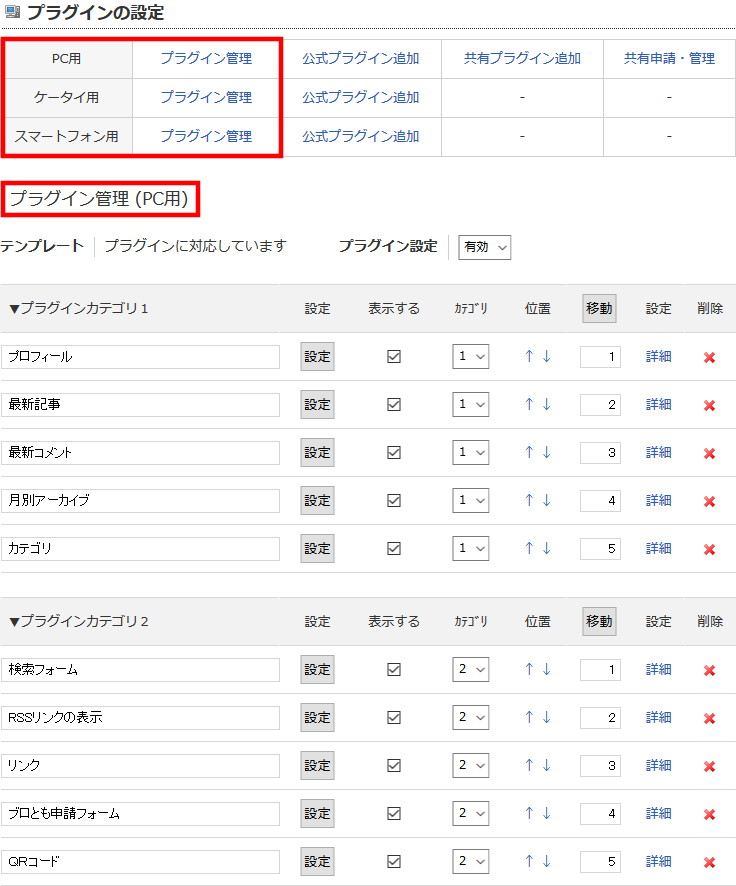Open category dropdown for 最新記事
736x886 pixels.
[x=471, y=405]
